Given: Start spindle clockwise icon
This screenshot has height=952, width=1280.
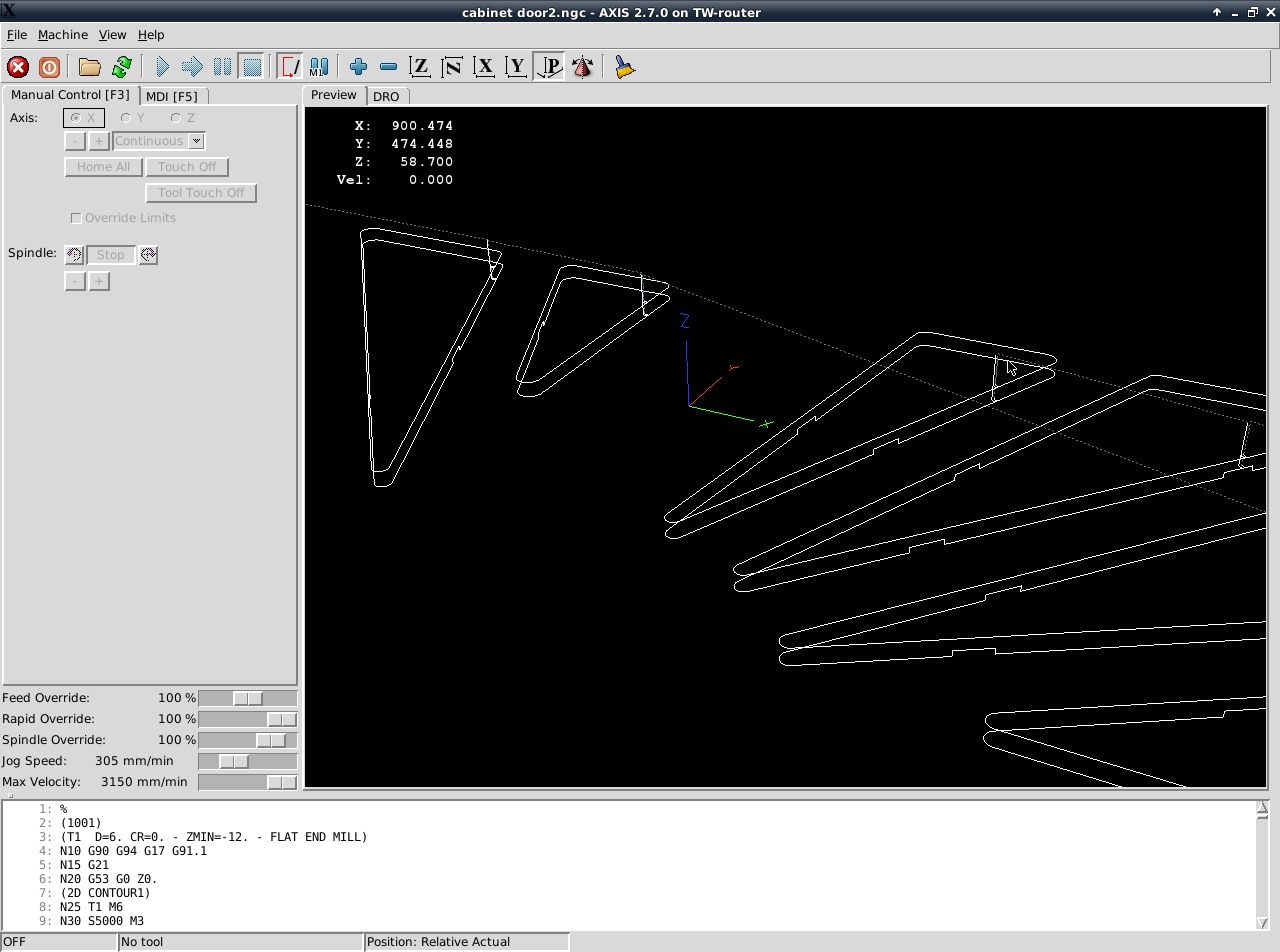Looking at the screenshot, I should pos(148,255).
